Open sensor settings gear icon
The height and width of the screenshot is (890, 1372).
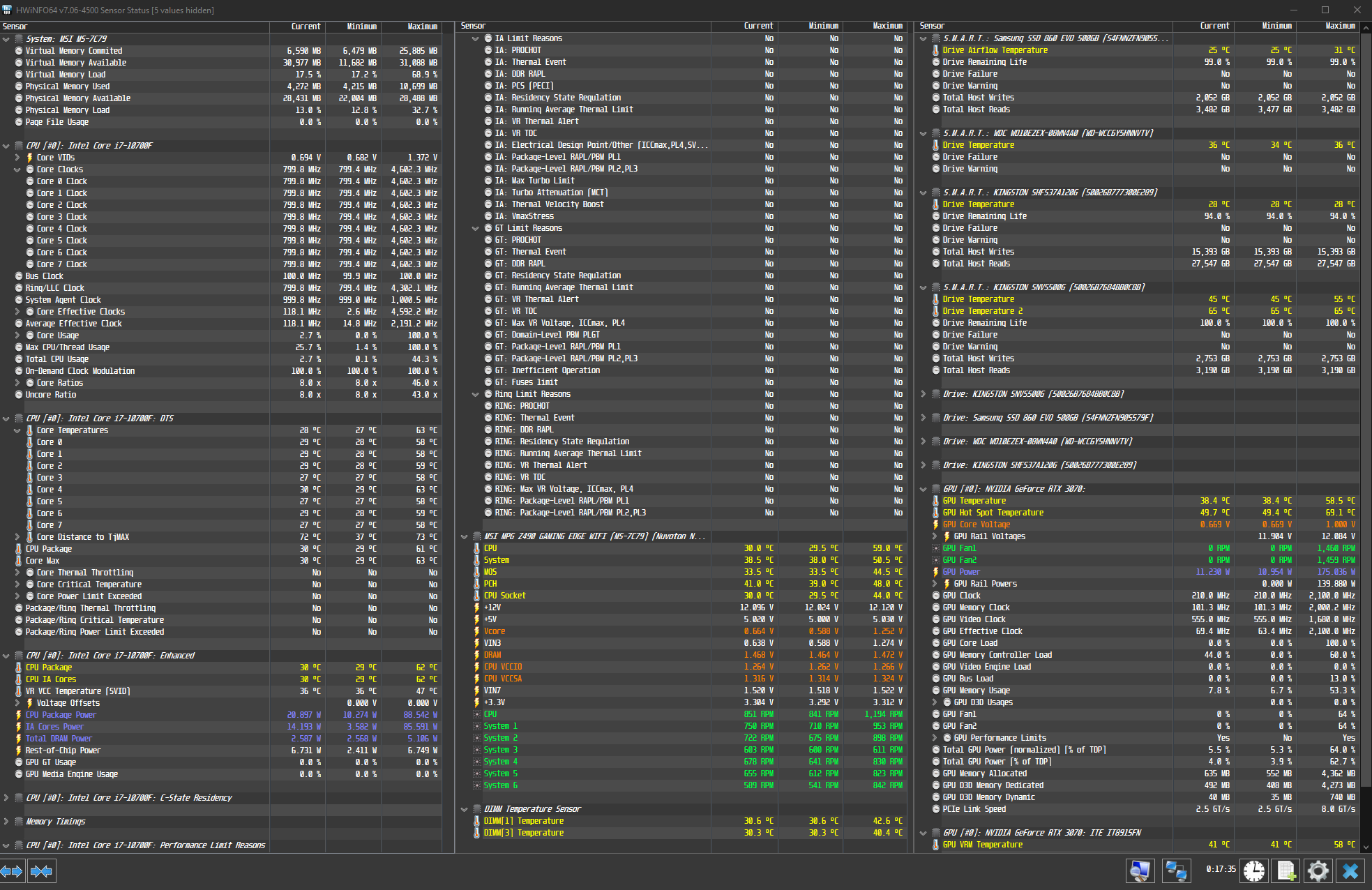click(x=1318, y=871)
